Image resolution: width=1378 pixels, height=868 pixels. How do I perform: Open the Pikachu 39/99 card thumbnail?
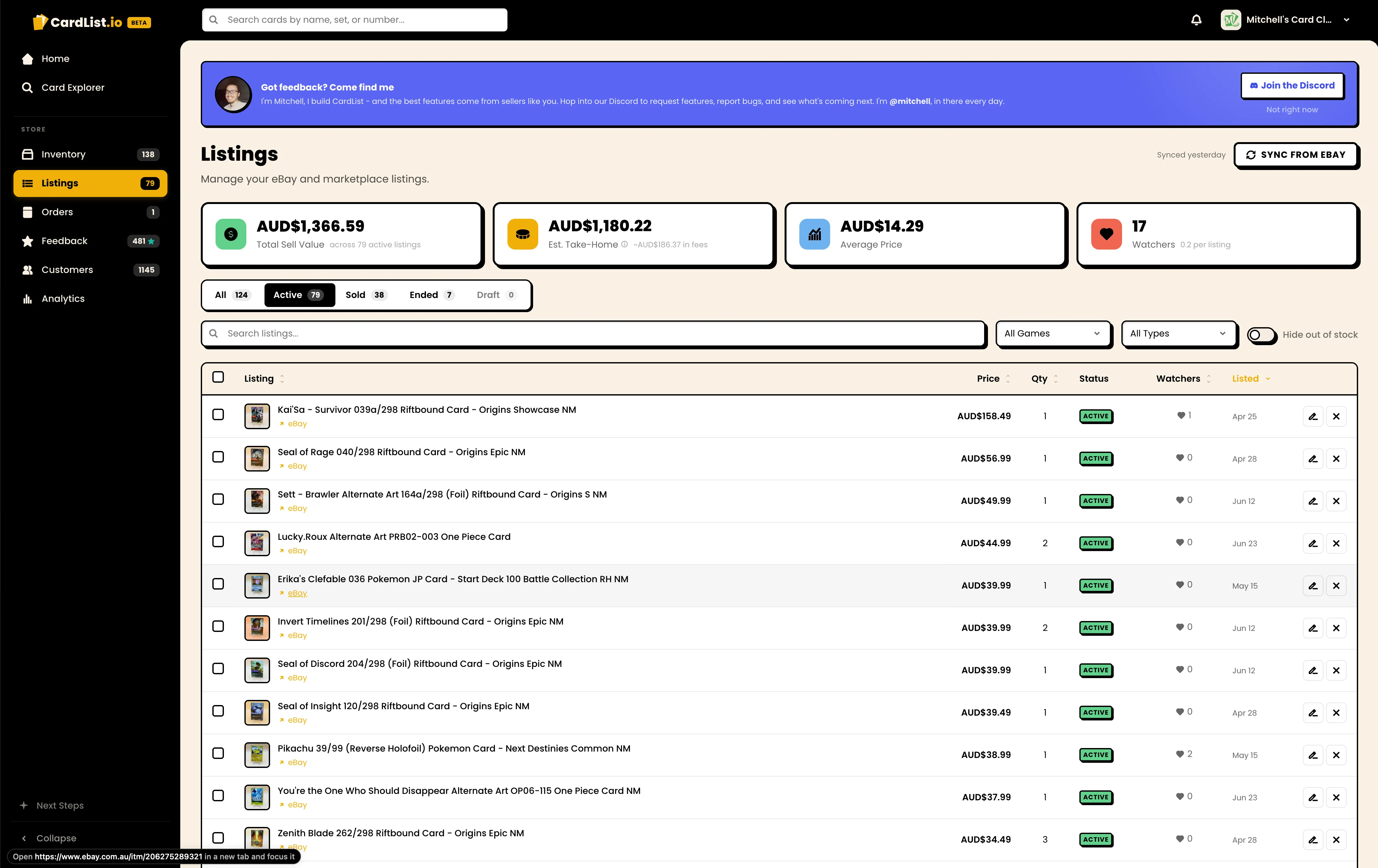click(x=257, y=755)
